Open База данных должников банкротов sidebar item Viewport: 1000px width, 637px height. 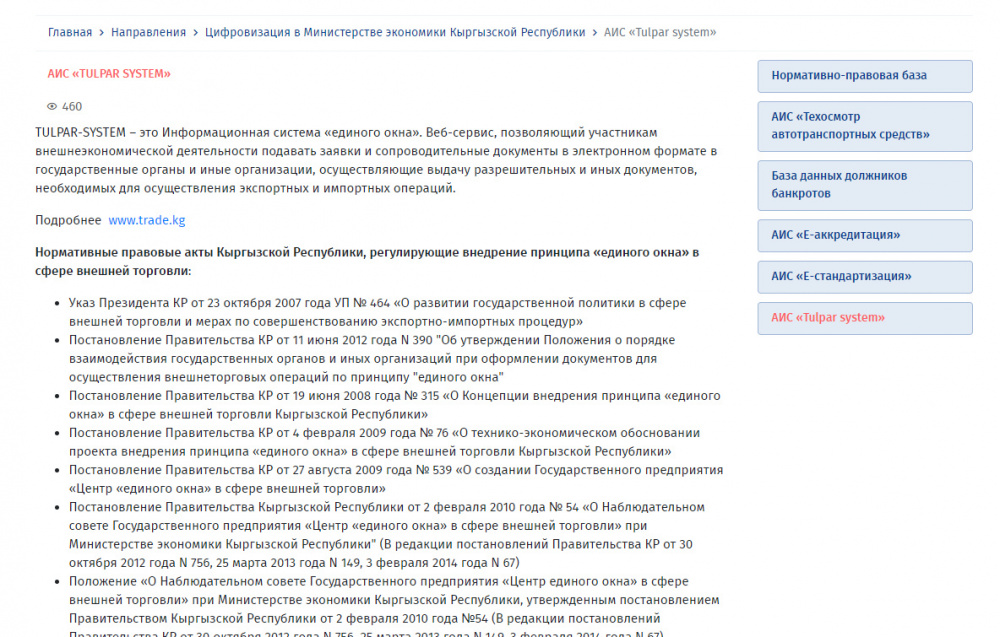[864, 184]
